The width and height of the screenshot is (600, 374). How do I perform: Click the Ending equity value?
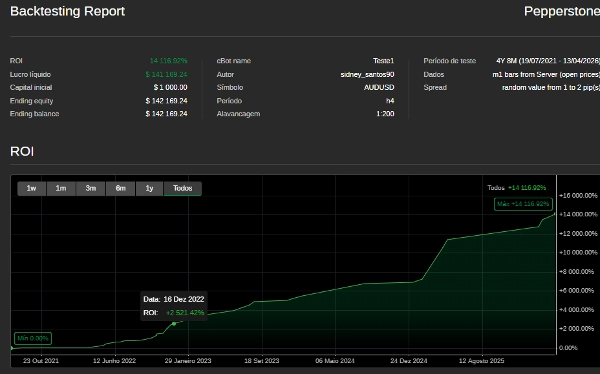pos(166,101)
